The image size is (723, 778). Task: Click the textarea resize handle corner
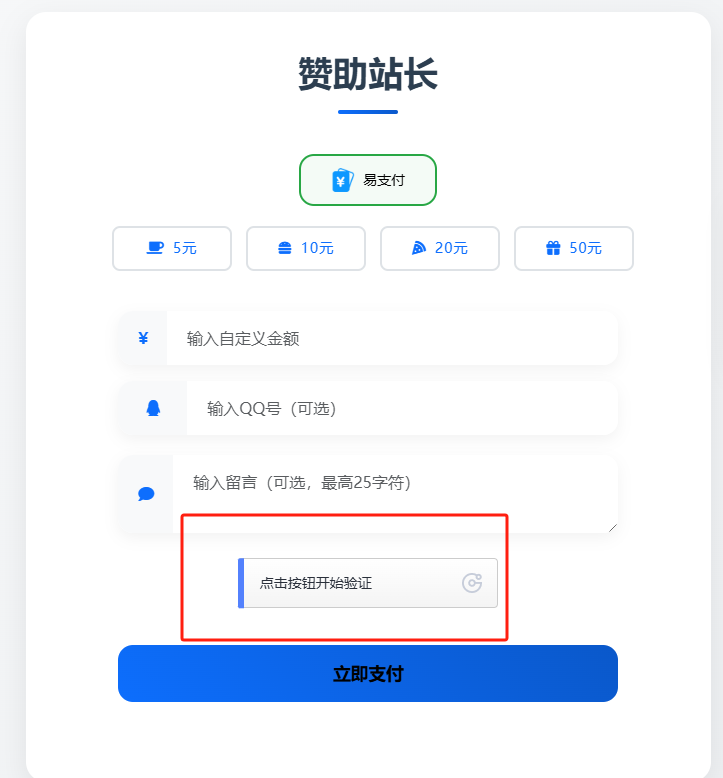point(613,528)
